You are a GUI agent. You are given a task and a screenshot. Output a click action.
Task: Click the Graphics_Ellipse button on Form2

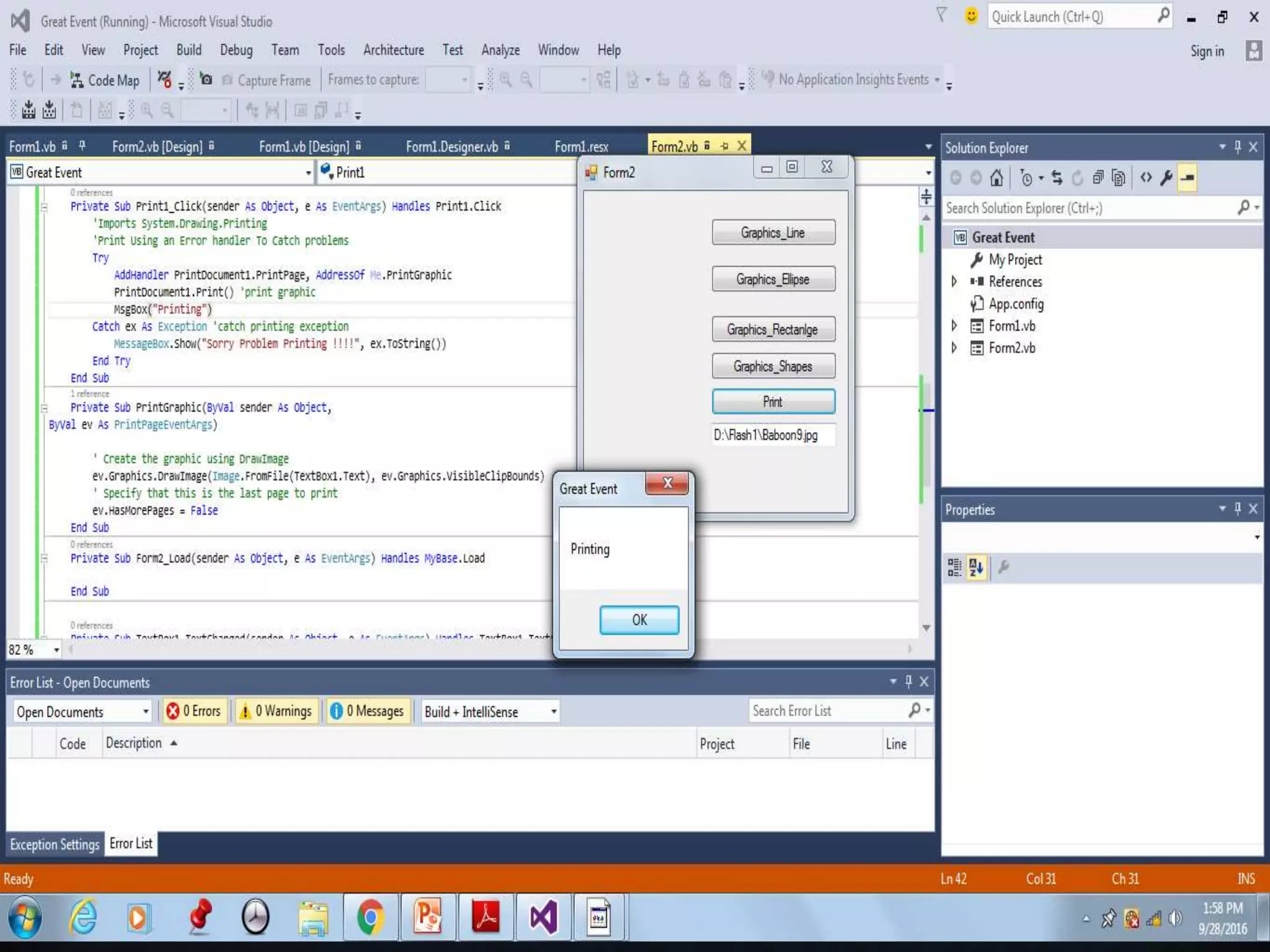pyautogui.click(x=773, y=280)
